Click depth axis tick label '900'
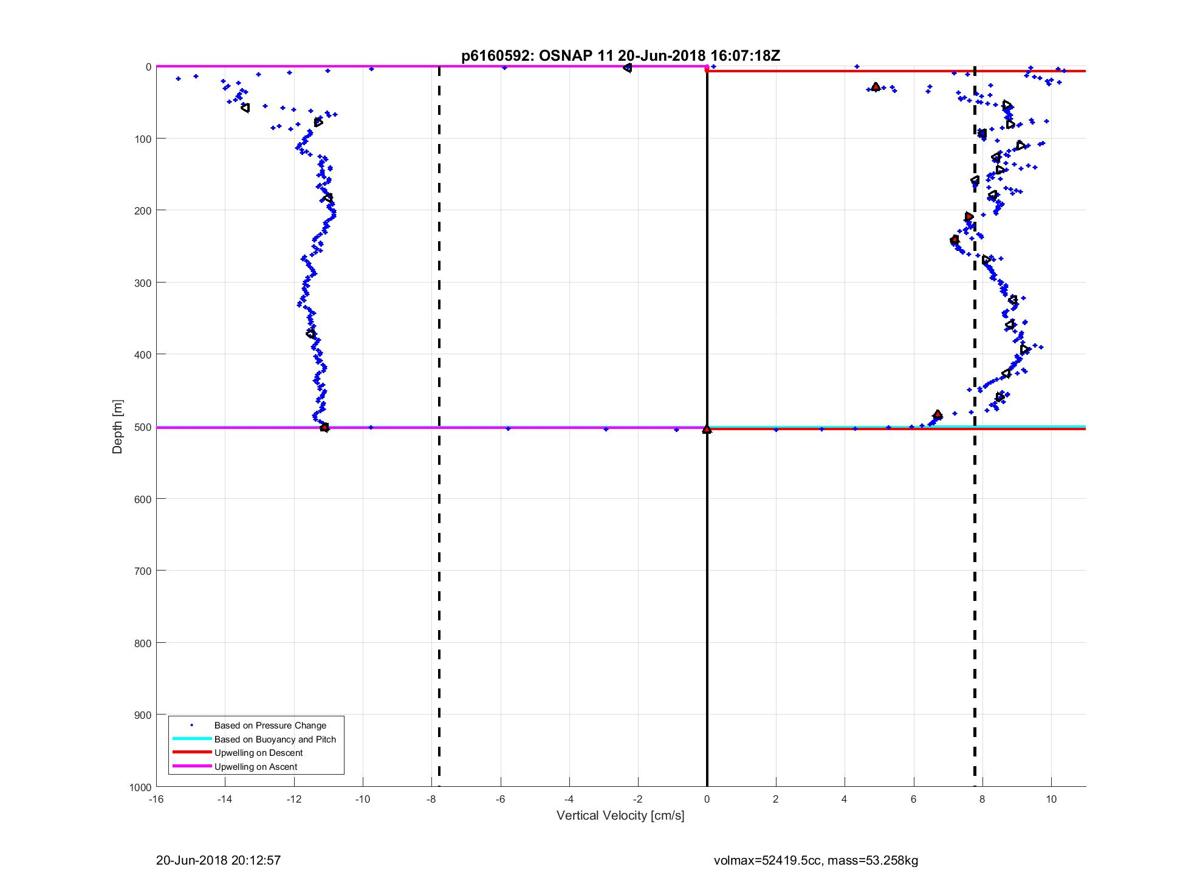This screenshot has width=1200, height=885. tap(141, 715)
